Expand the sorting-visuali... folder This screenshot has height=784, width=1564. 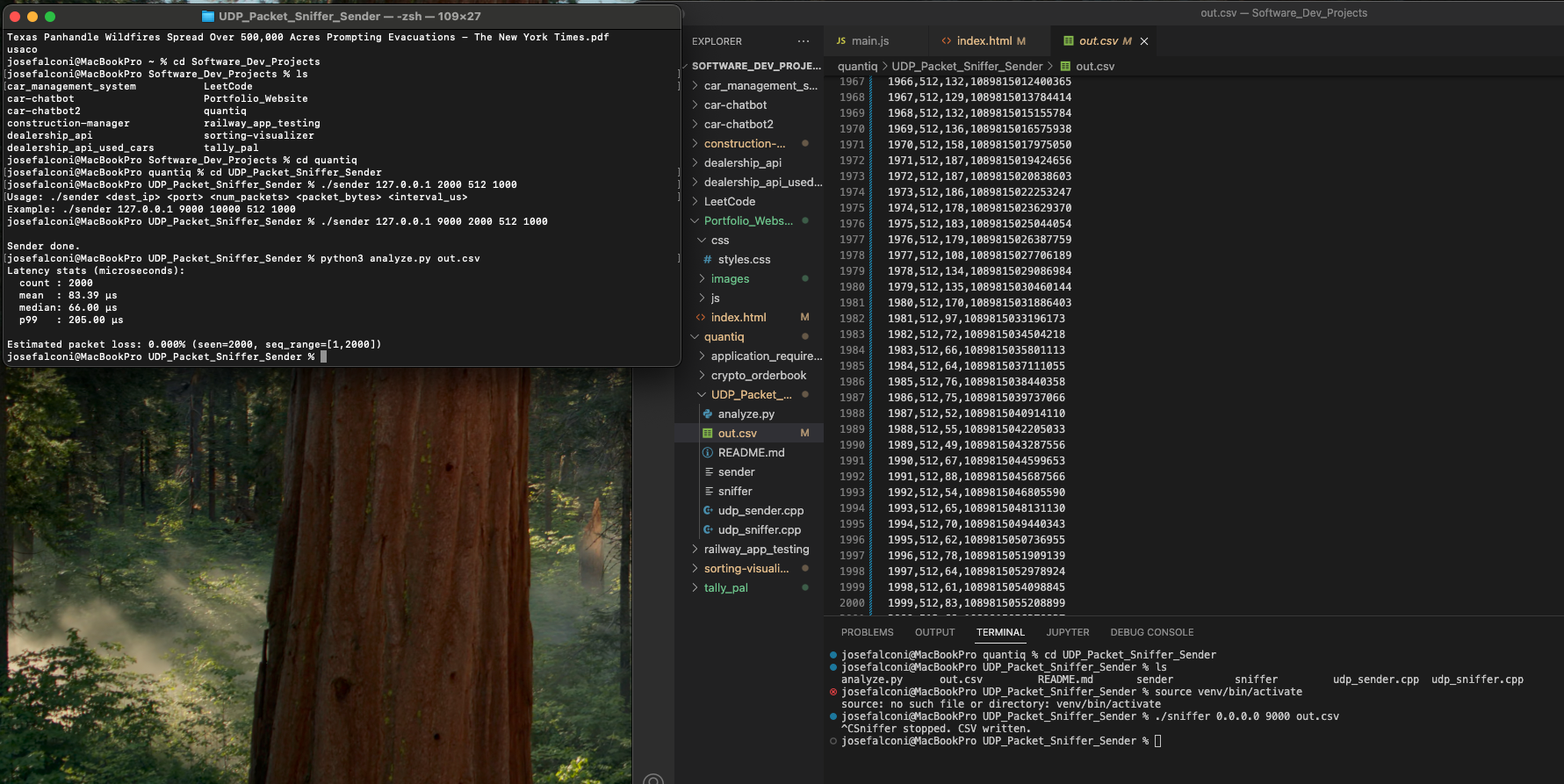(x=696, y=568)
